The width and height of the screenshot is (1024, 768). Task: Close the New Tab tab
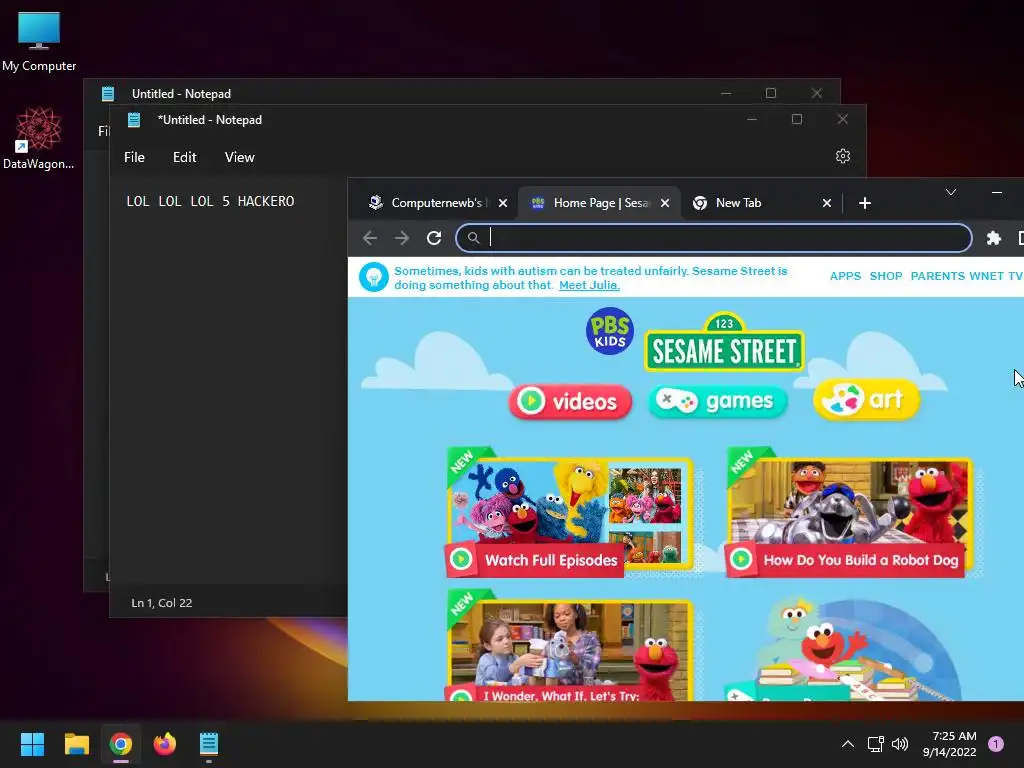click(x=827, y=203)
